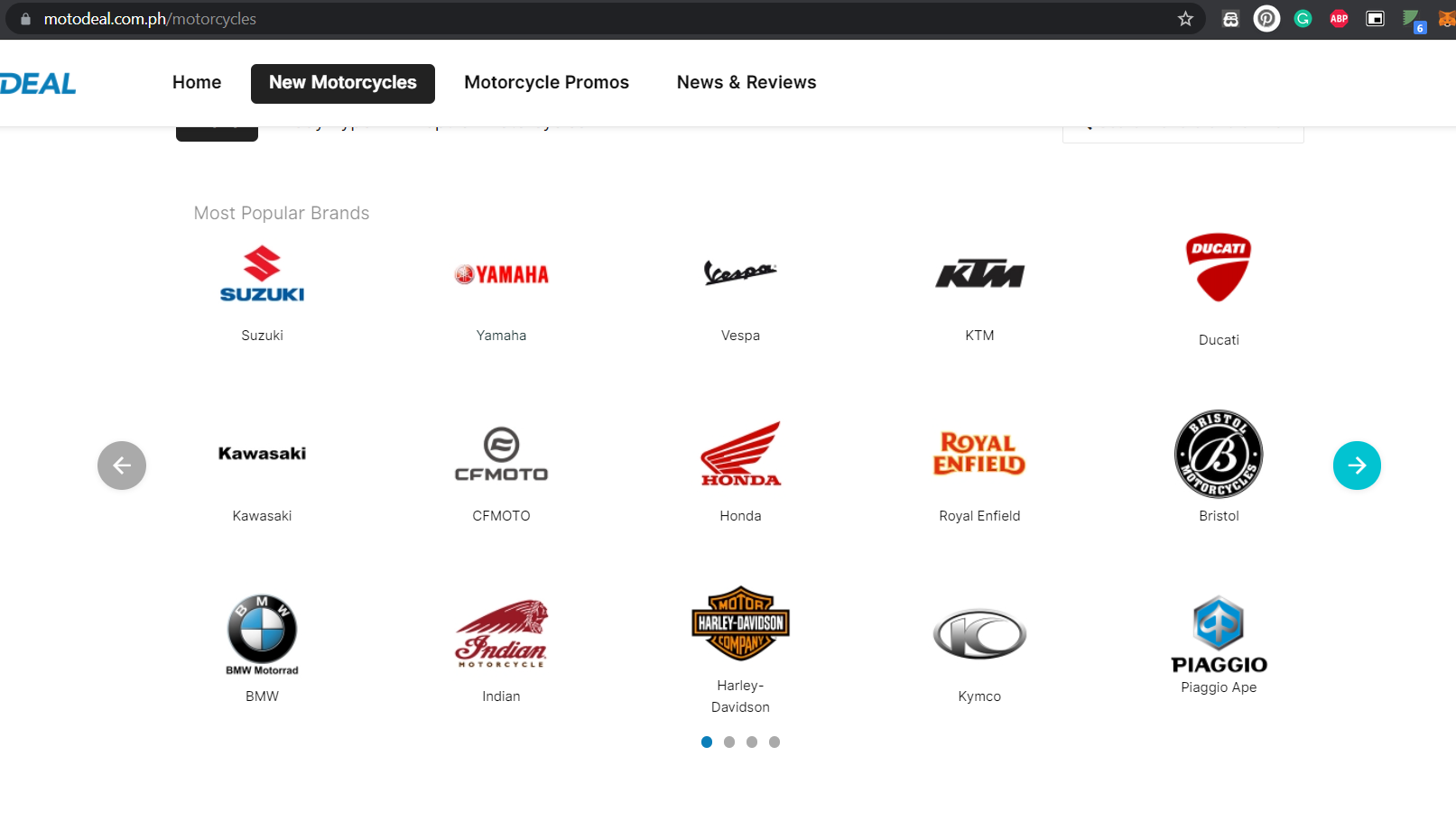Click the Most Popular Brands heading

[282, 213]
